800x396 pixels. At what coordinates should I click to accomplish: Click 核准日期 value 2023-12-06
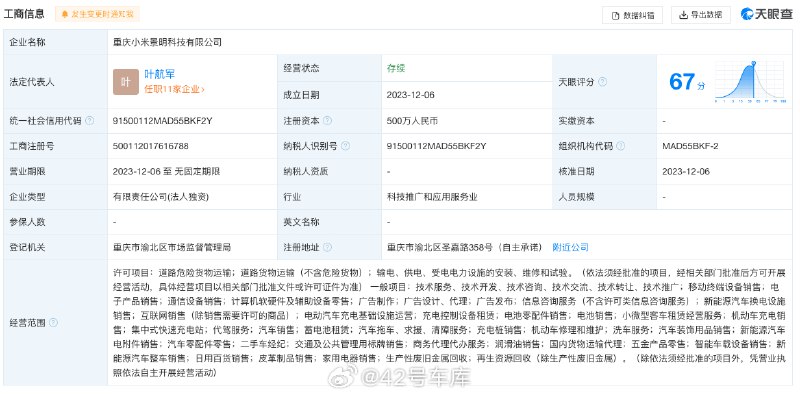point(686,171)
